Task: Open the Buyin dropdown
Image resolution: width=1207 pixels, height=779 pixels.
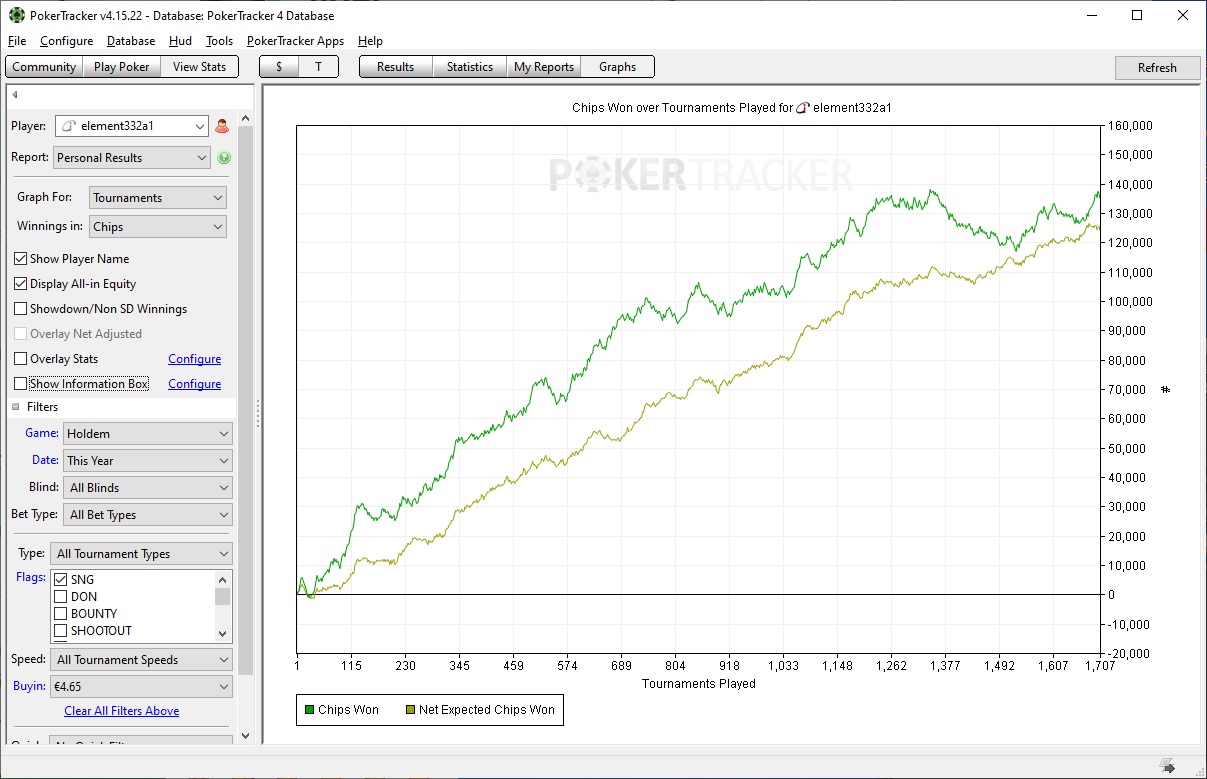Action: [x=143, y=687]
